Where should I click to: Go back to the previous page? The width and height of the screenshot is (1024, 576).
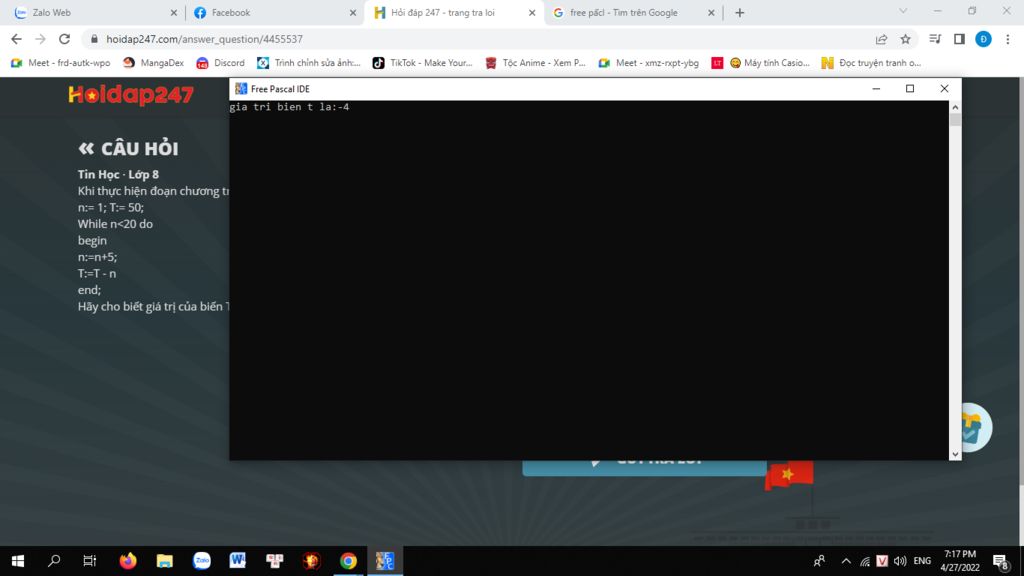pos(16,39)
